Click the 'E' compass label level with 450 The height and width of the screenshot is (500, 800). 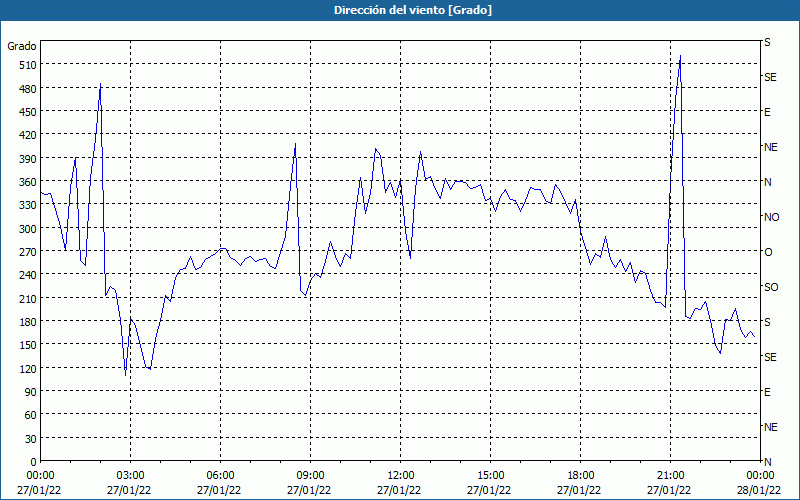[767, 112]
